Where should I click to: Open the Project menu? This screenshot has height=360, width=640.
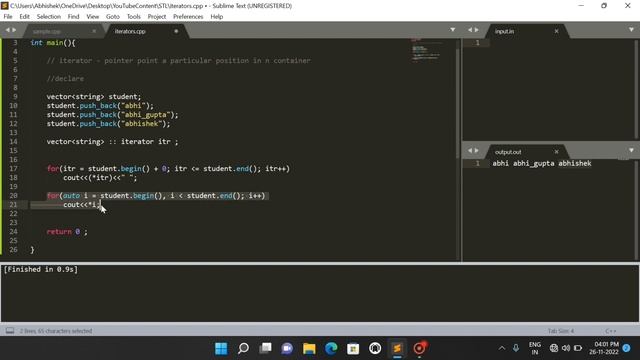pyautogui.click(x=157, y=17)
